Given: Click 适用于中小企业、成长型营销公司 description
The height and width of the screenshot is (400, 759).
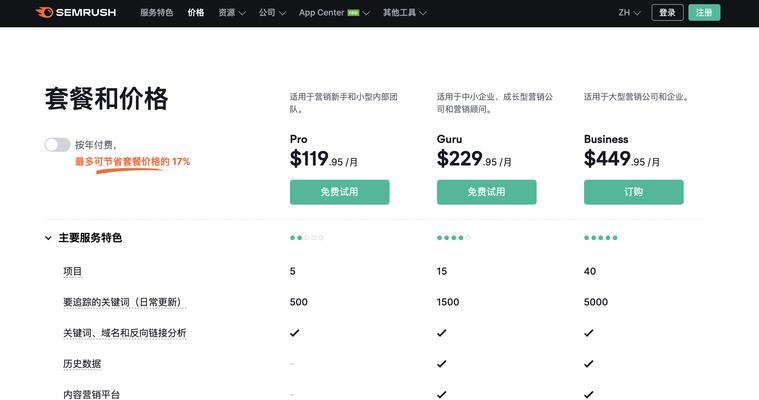Looking at the screenshot, I should pos(495,103).
